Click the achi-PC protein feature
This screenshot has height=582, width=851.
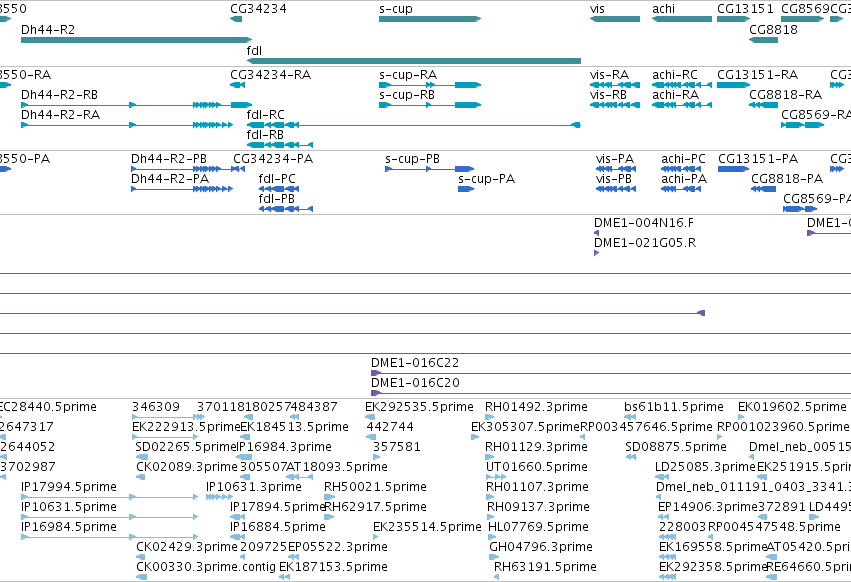pyautogui.click(x=681, y=169)
